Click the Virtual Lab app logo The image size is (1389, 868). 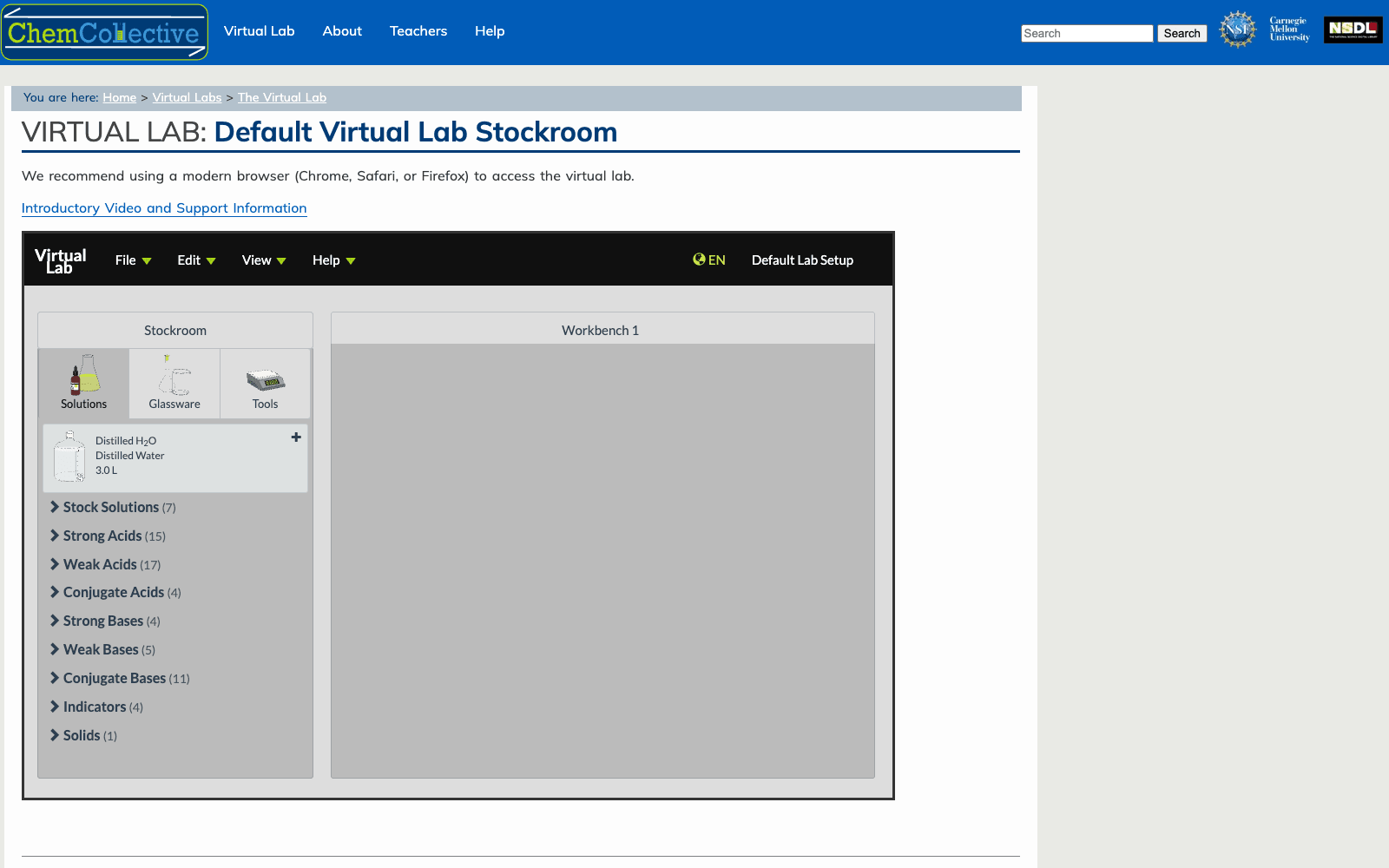tap(61, 260)
